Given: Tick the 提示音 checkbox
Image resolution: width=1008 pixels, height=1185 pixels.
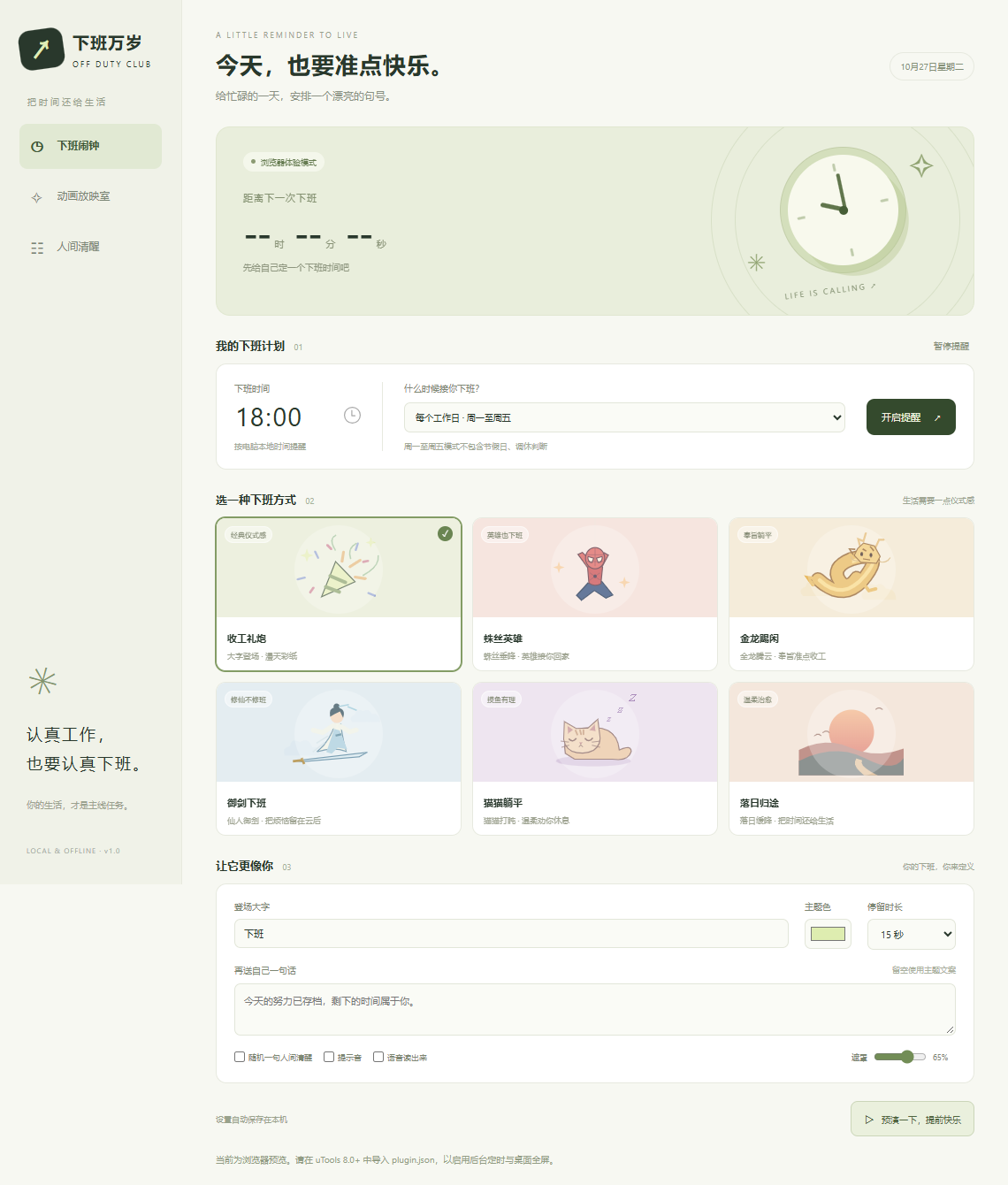Looking at the screenshot, I should click(x=329, y=1057).
